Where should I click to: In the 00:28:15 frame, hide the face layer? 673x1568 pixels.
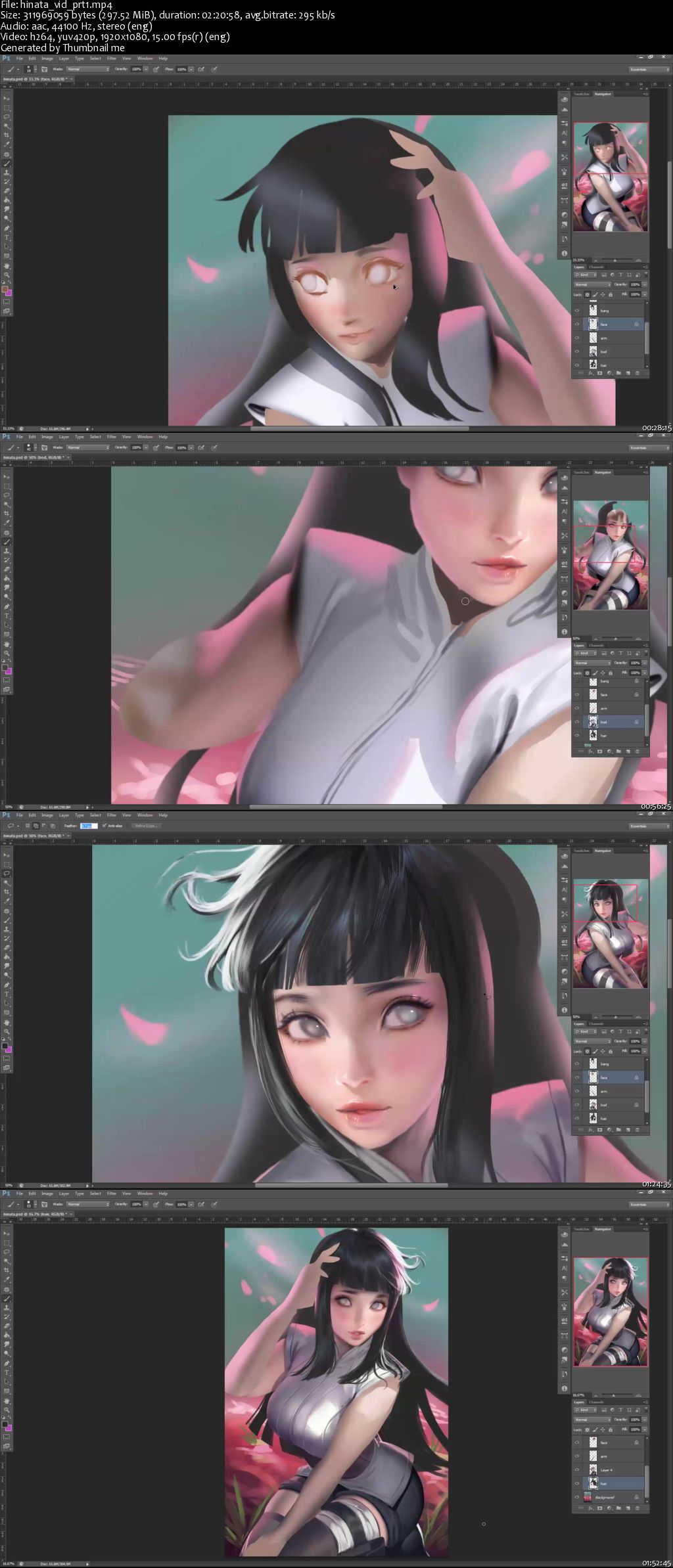point(577,324)
